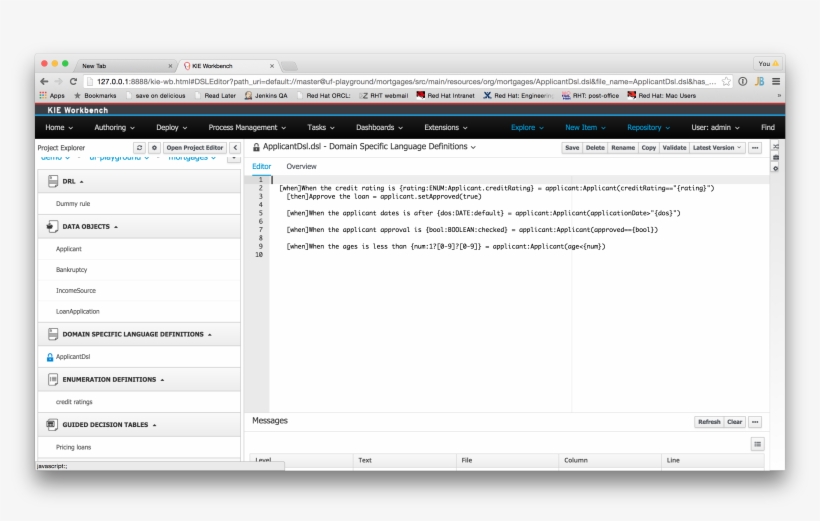Screen dimensions: 820x521
Task: Click the Copy button
Action: (648, 148)
